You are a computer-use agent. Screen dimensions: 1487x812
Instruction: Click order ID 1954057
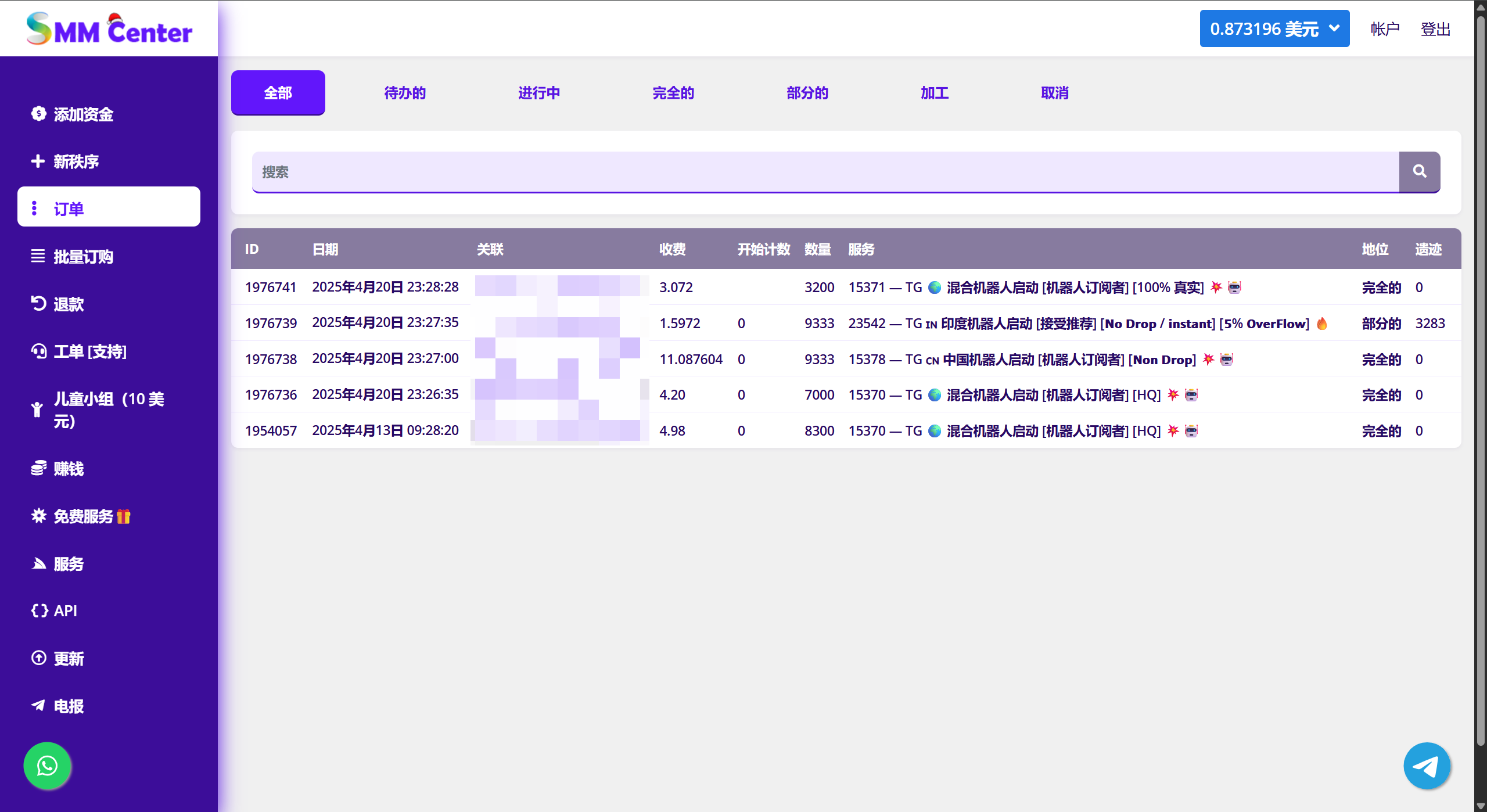tap(271, 430)
